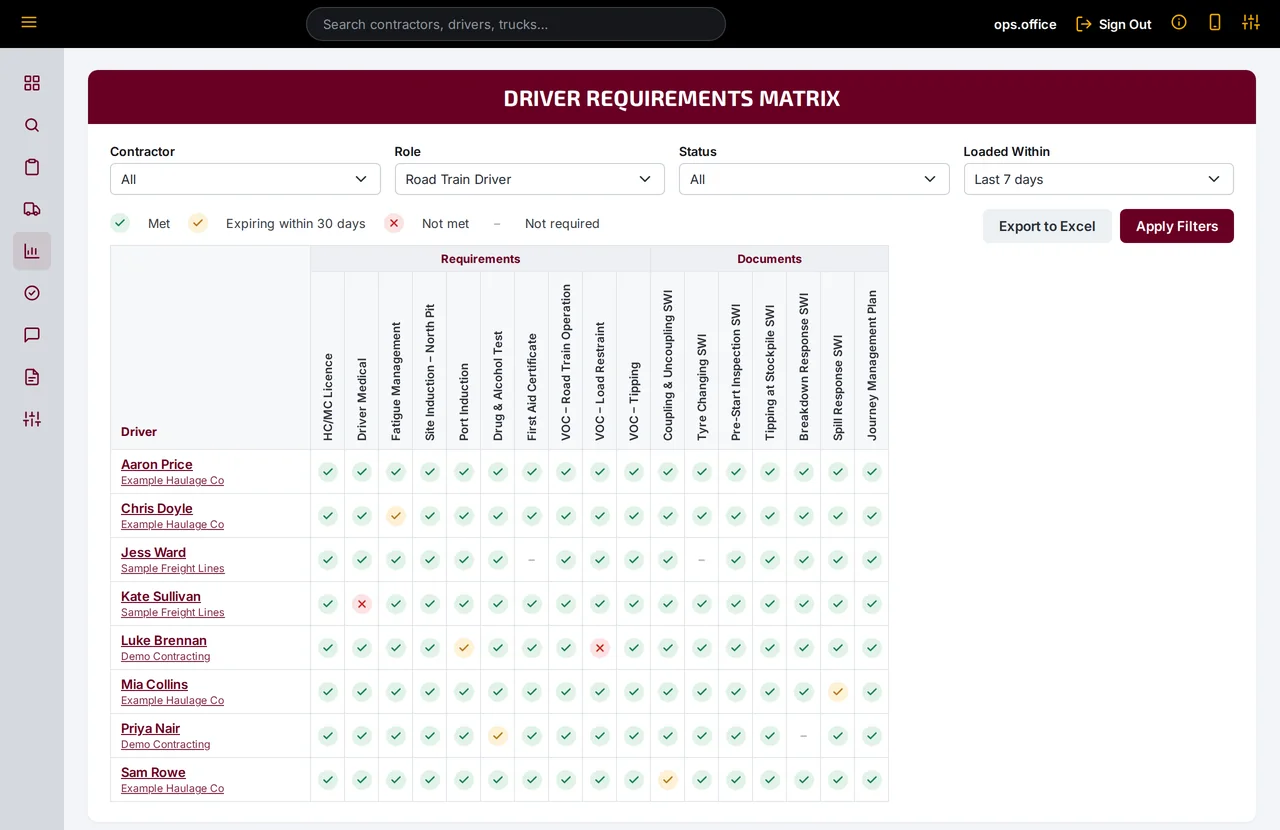Click Luke Brennan's not-met VOC Load Restraint icon
This screenshot has height=830, width=1280.
tap(600, 648)
